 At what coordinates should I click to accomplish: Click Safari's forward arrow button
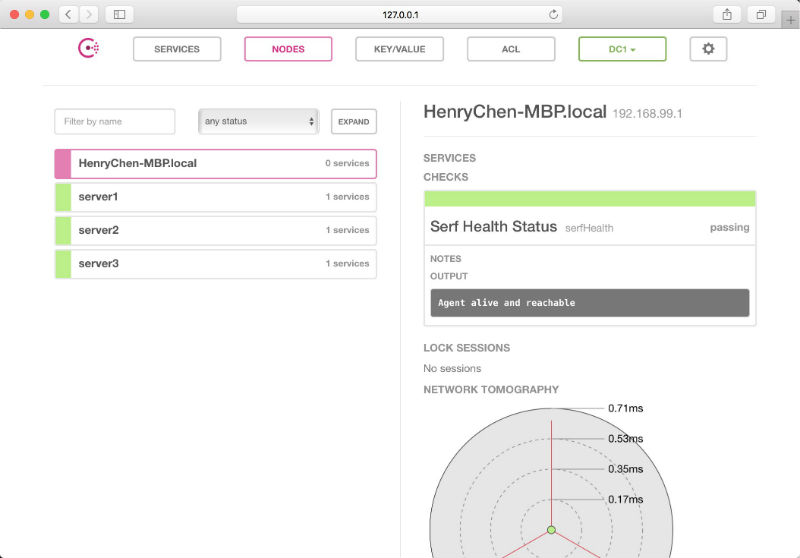point(89,14)
